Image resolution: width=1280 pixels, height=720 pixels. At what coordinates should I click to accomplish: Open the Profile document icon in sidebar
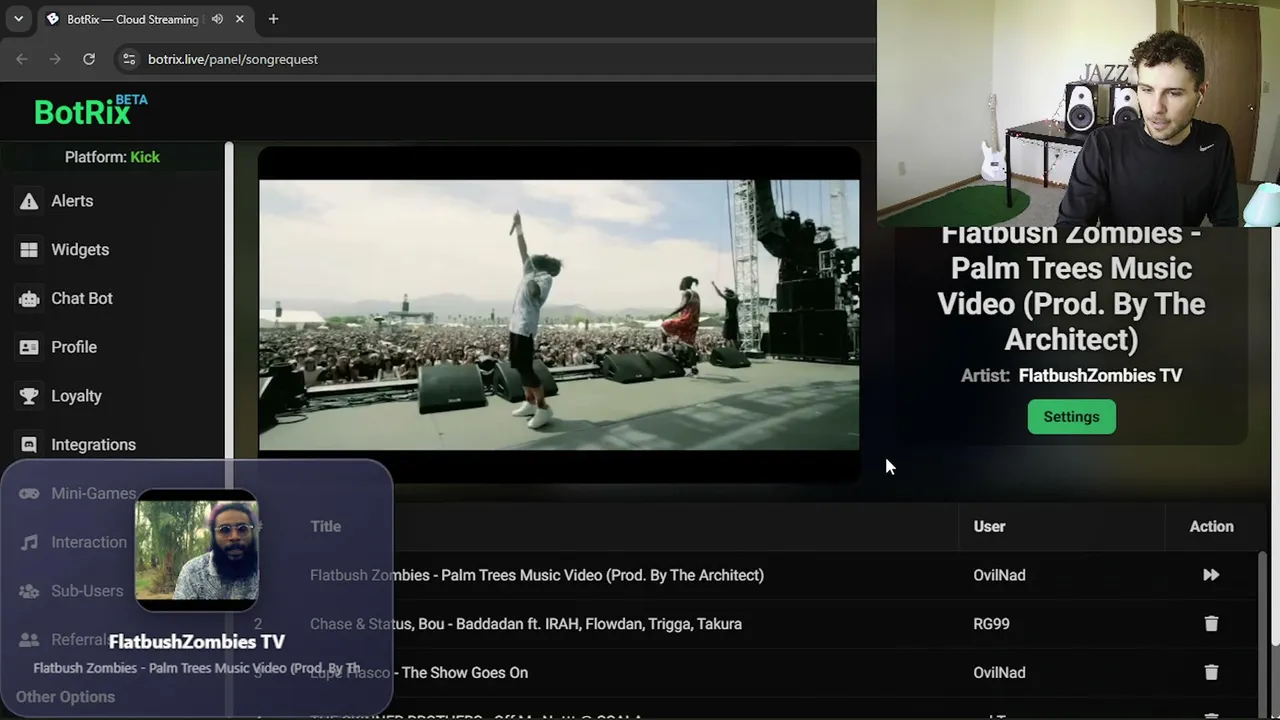point(29,347)
